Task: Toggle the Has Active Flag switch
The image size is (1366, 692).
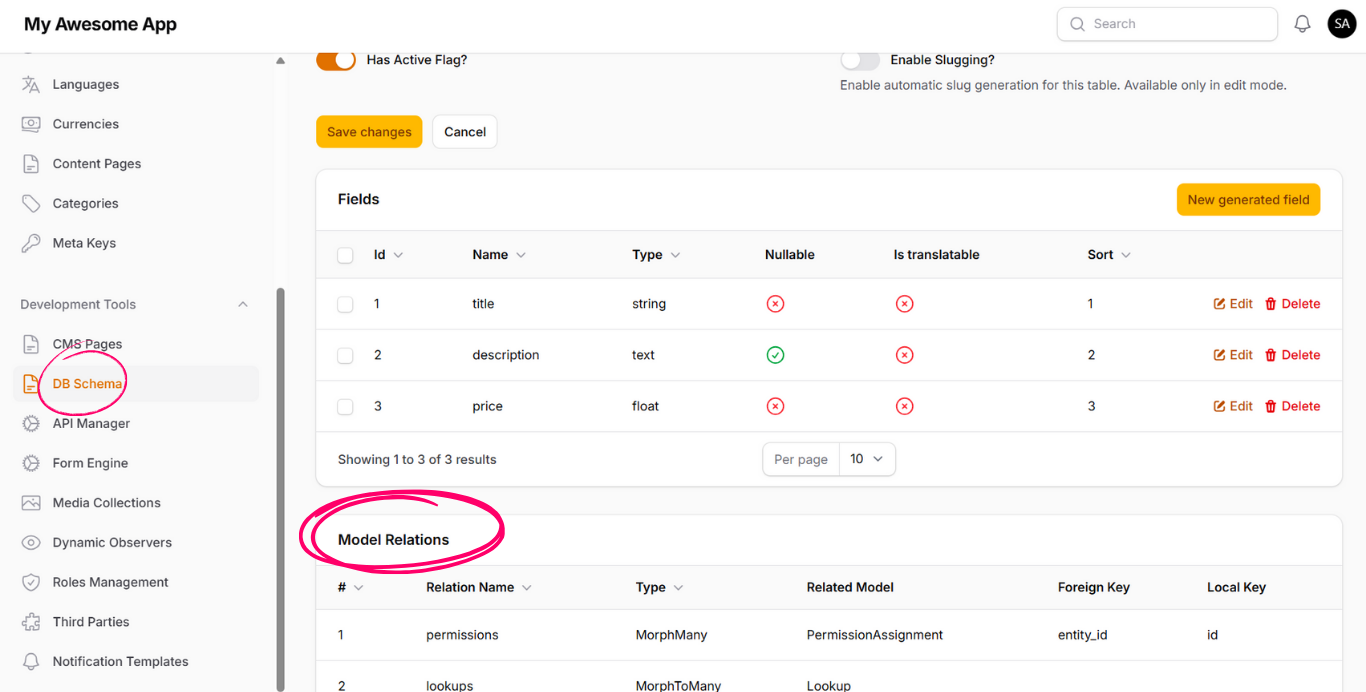Action: (x=336, y=60)
